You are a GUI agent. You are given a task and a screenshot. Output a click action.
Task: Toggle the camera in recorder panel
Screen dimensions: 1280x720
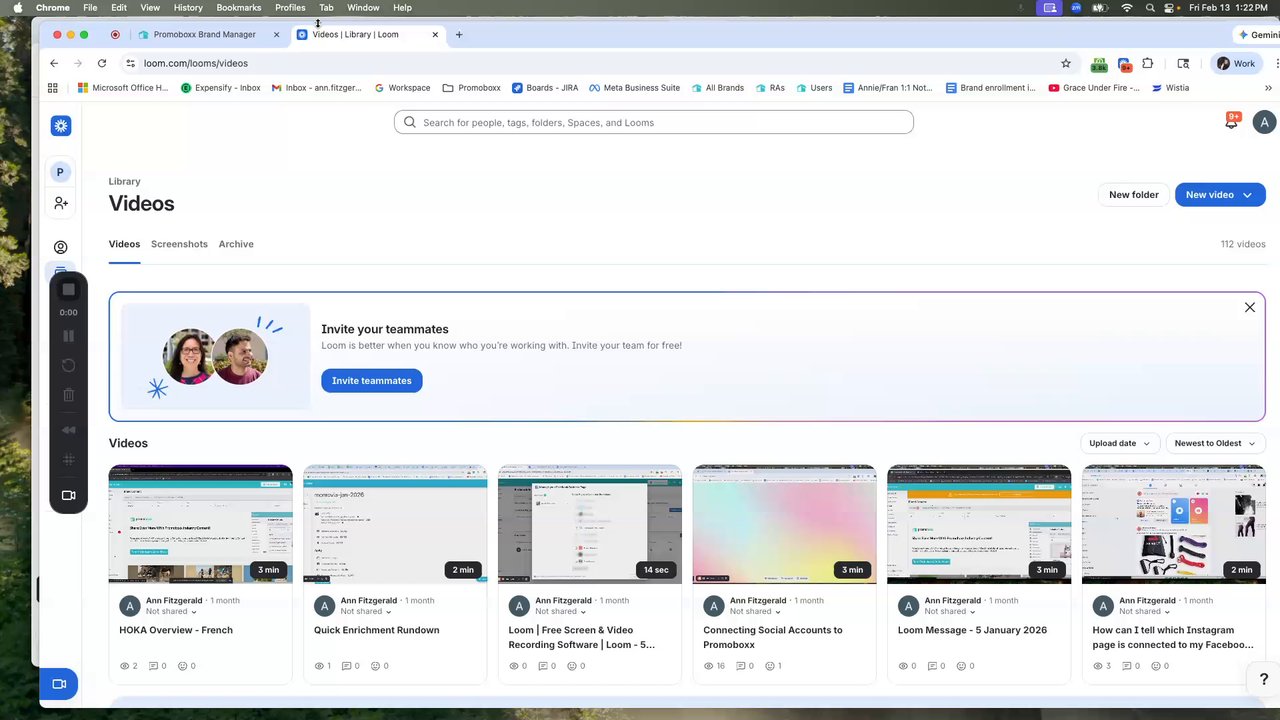[x=69, y=495]
